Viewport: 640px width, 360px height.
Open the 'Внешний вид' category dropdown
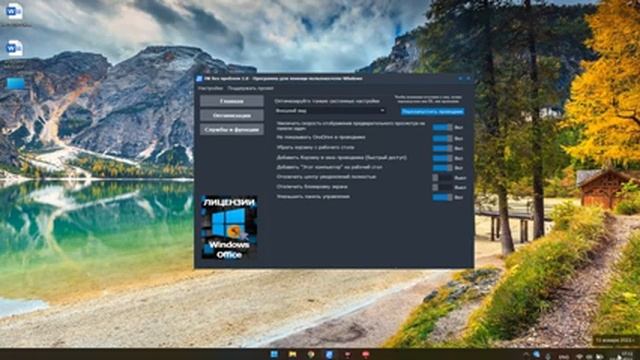point(330,111)
